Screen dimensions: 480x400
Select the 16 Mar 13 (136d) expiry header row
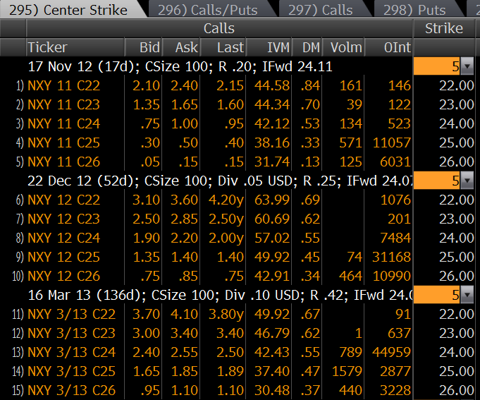click(220, 295)
